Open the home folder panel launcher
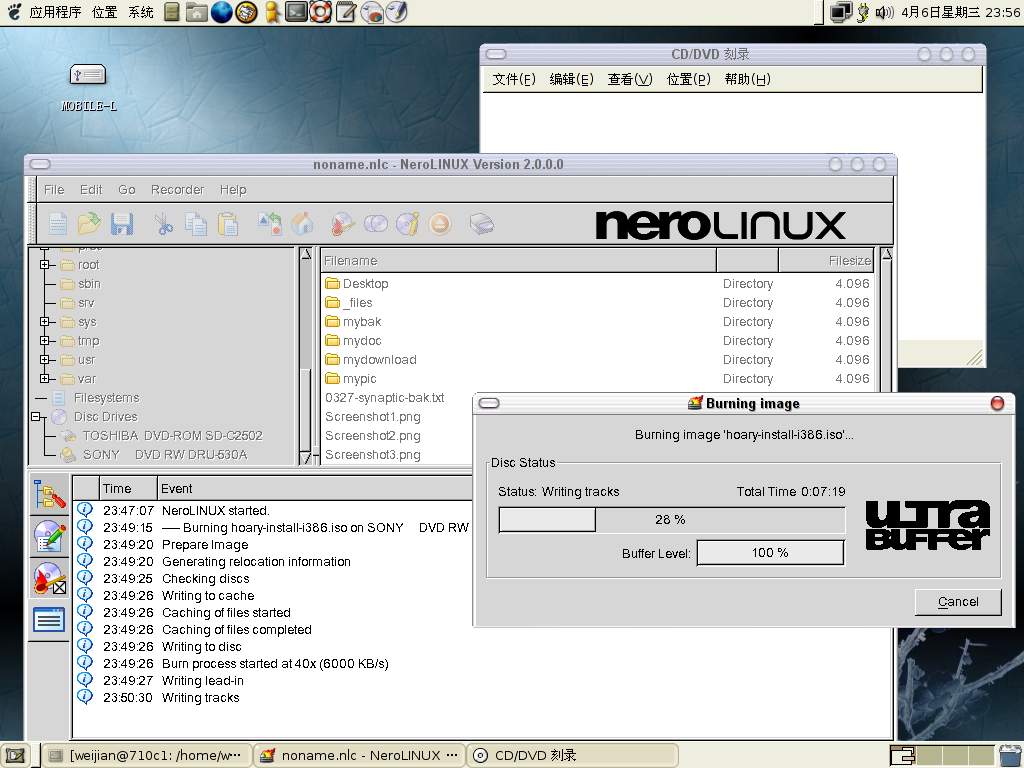Screen dimensions: 1024x768 coord(197,12)
